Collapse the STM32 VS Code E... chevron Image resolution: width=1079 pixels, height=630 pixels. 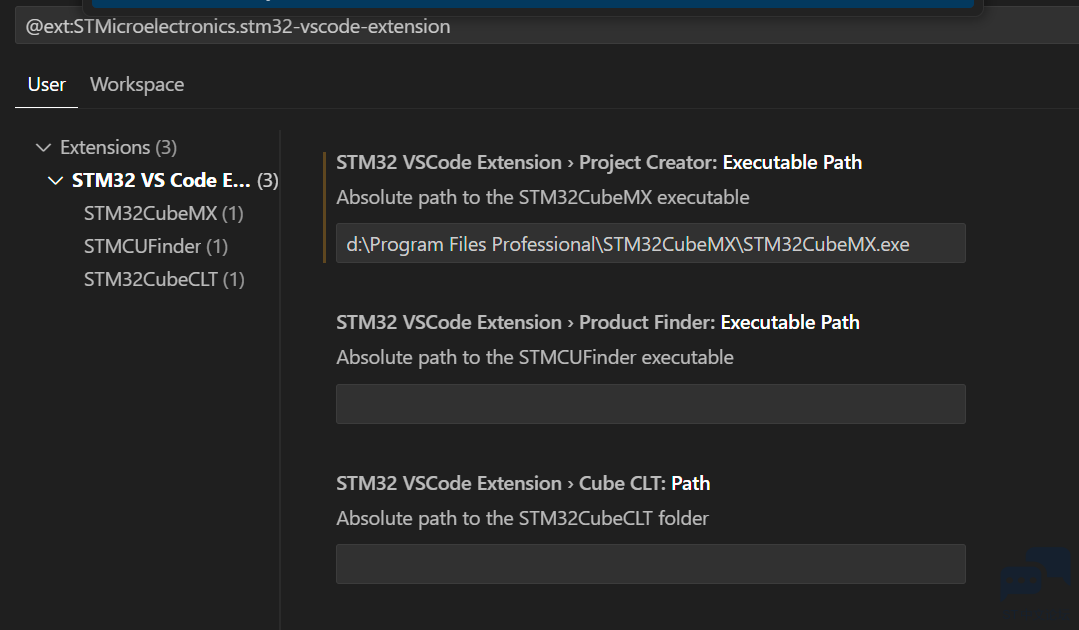55,180
